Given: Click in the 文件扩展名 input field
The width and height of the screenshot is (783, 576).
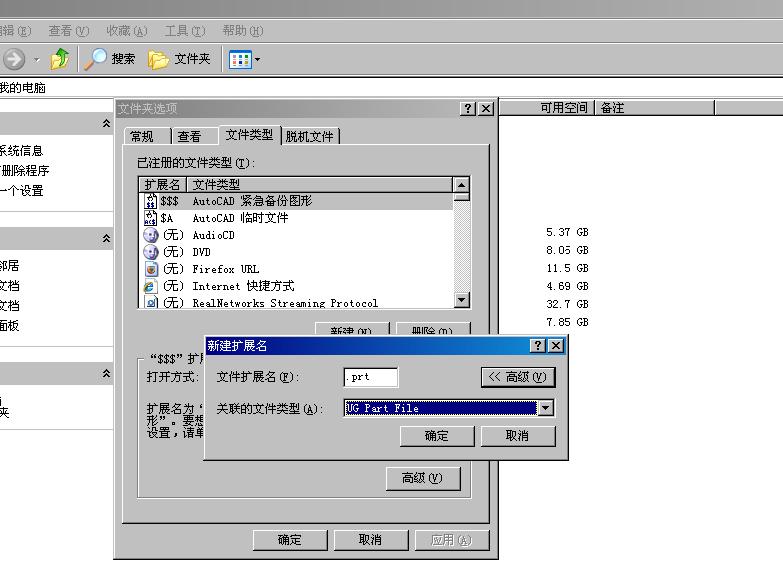Looking at the screenshot, I should 371,377.
